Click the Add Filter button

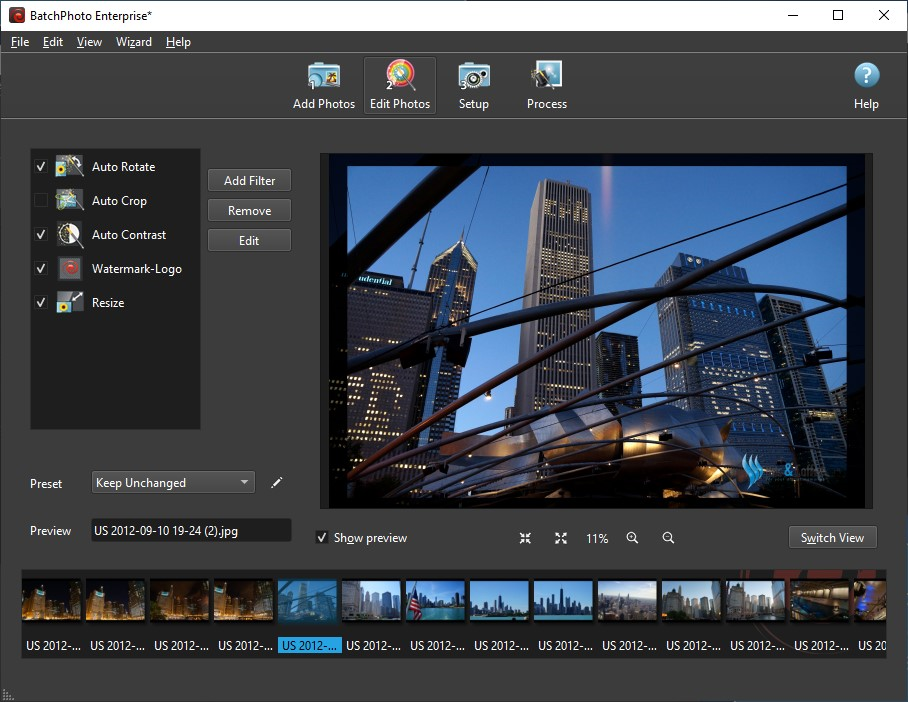pos(249,181)
